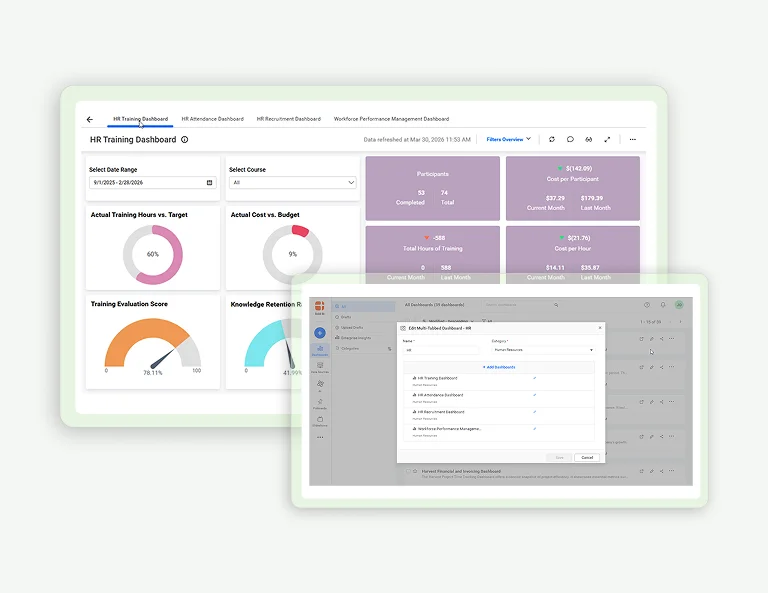
Task: Click the Bold BI logo in sidebar
Action: point(320,307)
